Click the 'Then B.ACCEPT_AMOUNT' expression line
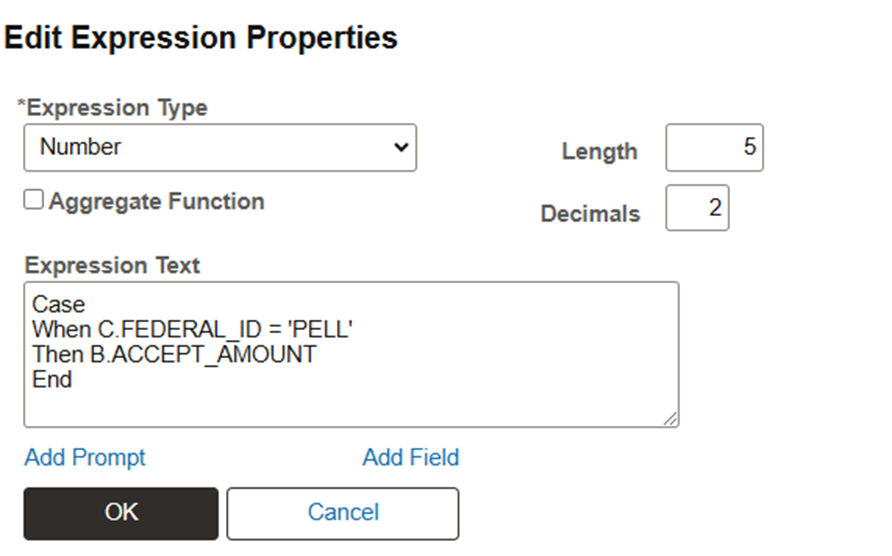892x556 pixels. click(x=174, y=354)
